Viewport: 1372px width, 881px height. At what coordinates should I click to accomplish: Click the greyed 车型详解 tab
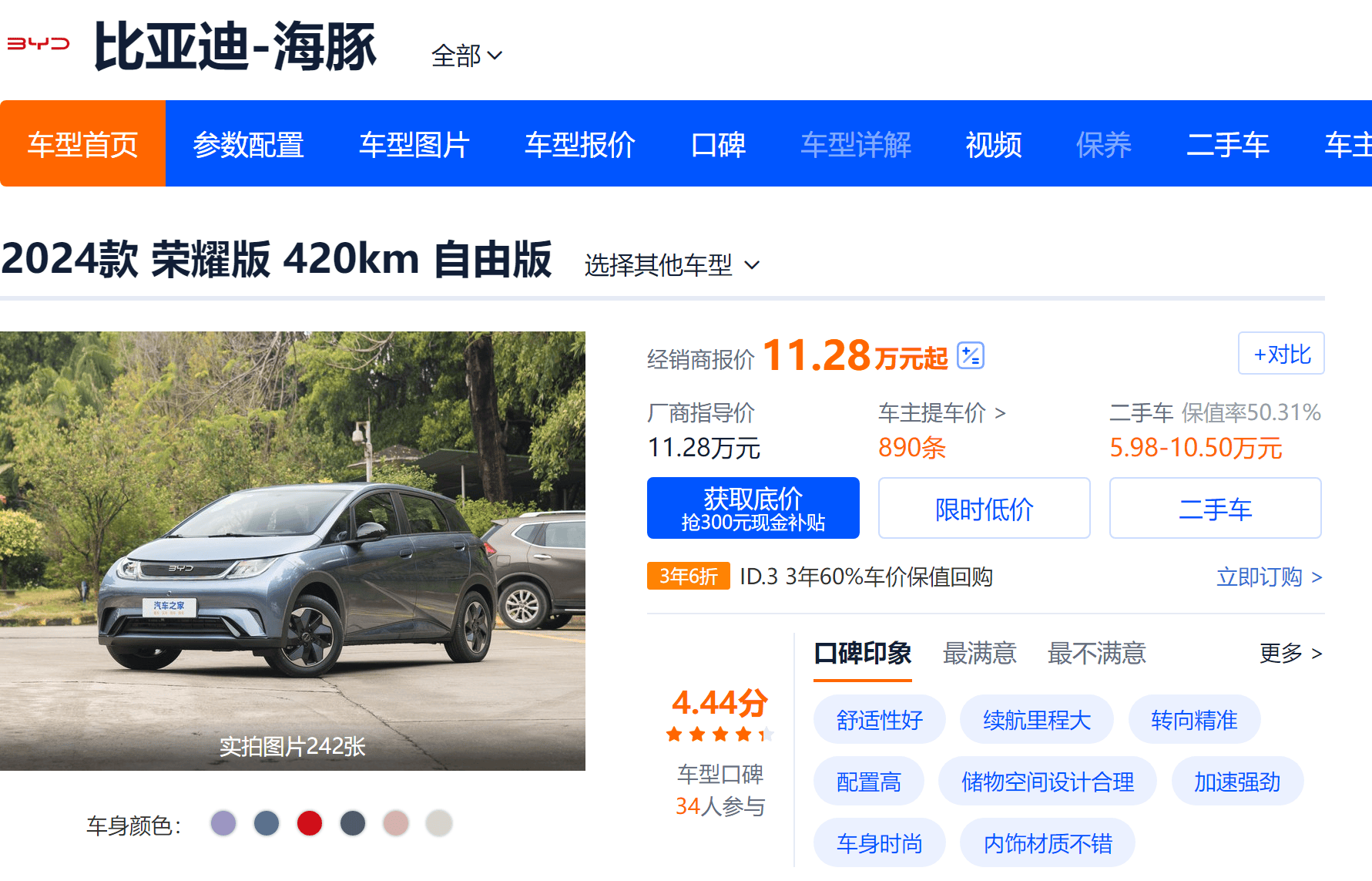point(856,144)
